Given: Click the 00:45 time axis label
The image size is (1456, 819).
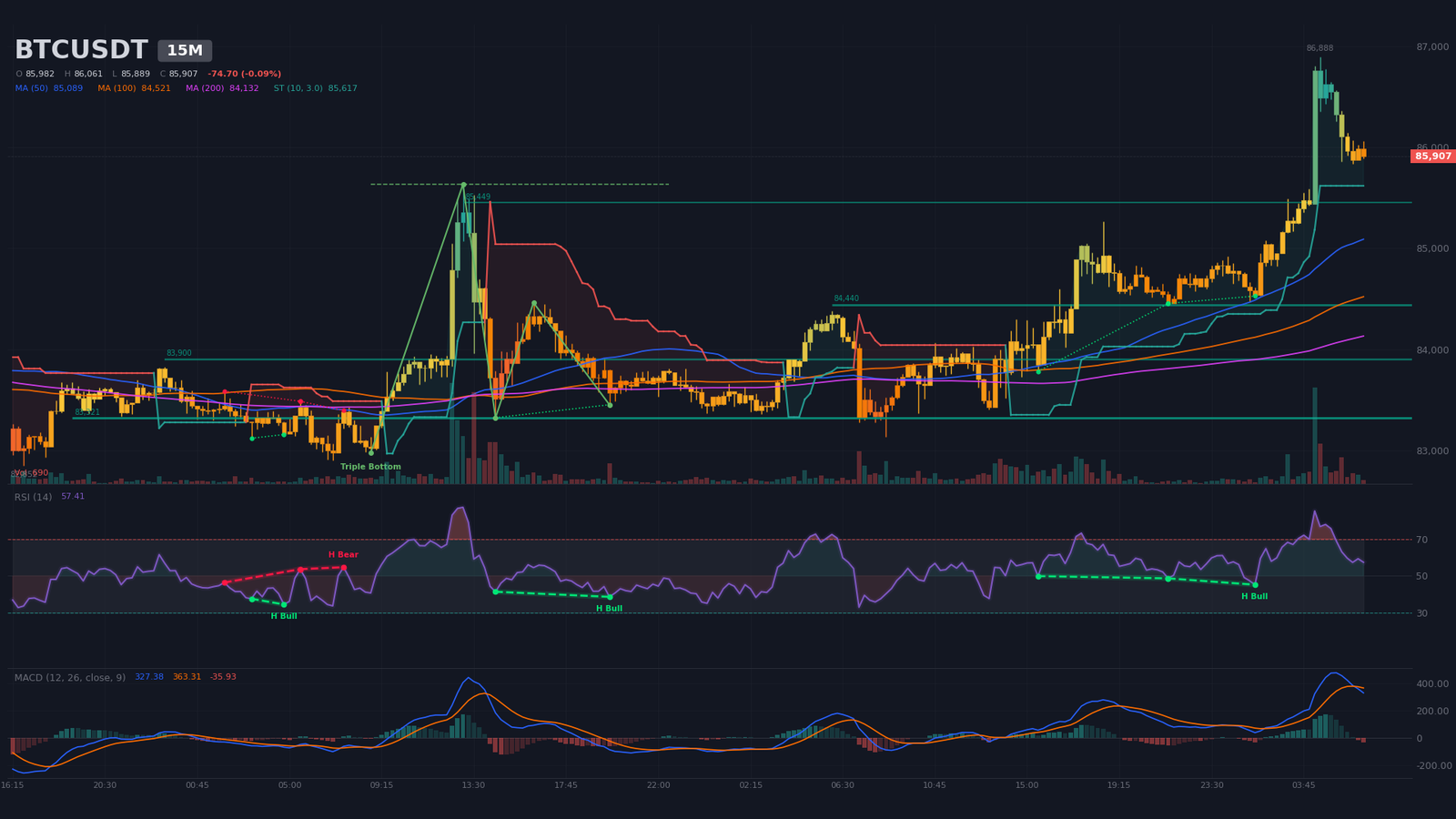Looking at the screenshot, I should [x=197, y=785].
